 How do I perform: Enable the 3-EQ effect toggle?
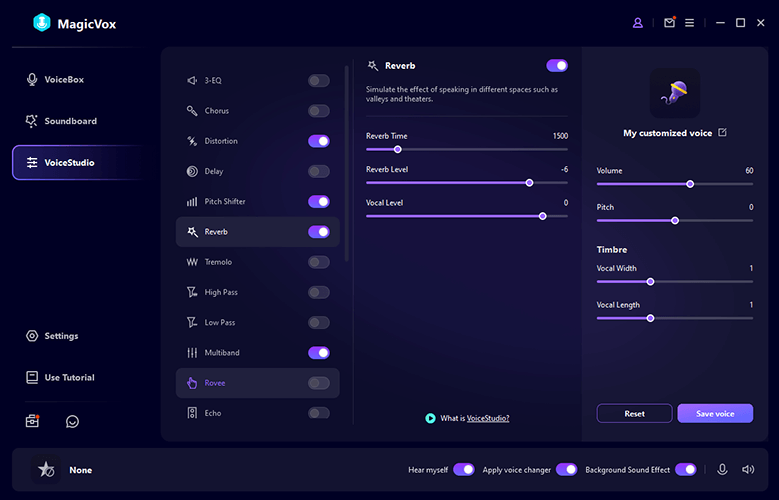(318, 81)
